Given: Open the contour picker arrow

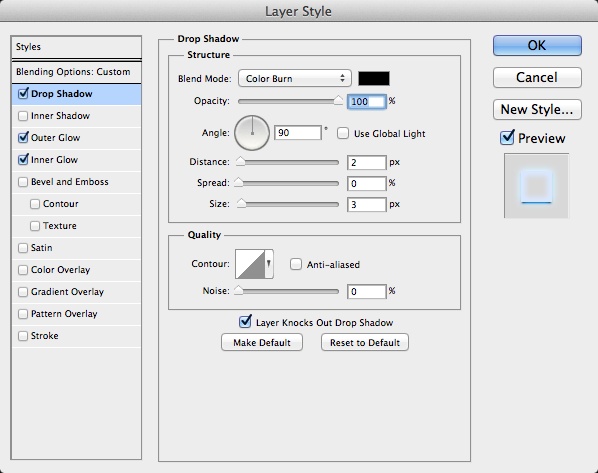Looking at the screenshot, I should pyautogui.click(x=269, y=264).
